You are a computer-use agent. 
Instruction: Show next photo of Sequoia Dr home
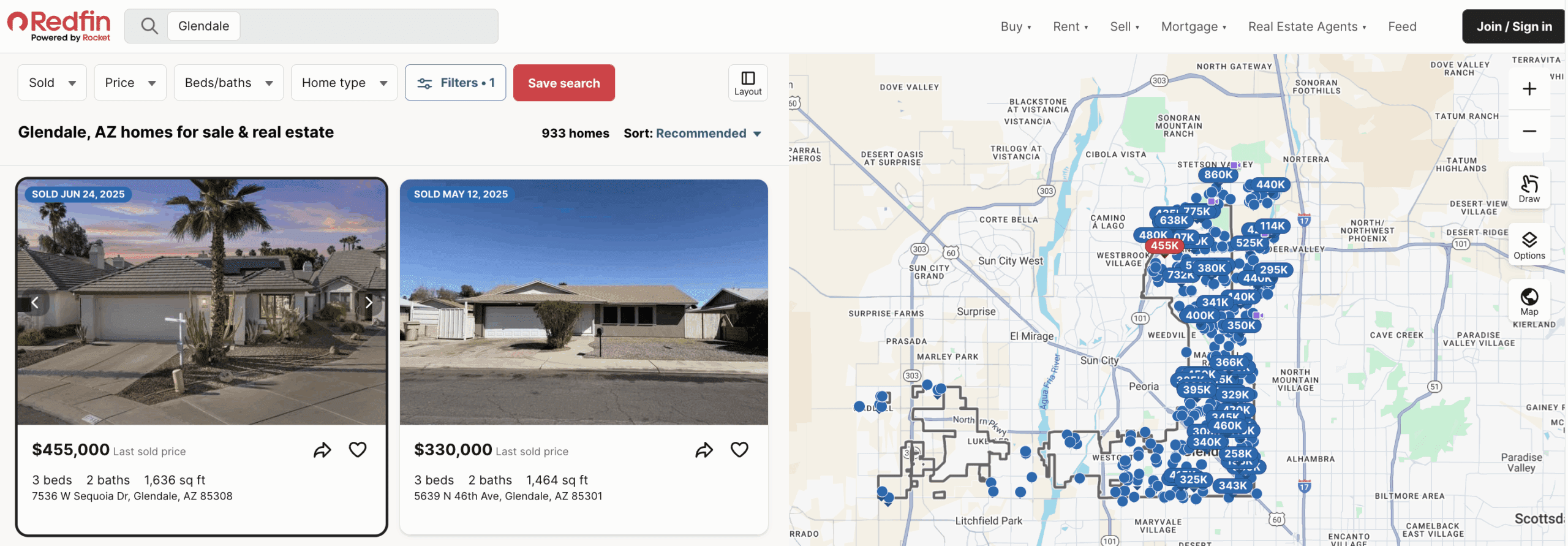(x=369, y=302)
